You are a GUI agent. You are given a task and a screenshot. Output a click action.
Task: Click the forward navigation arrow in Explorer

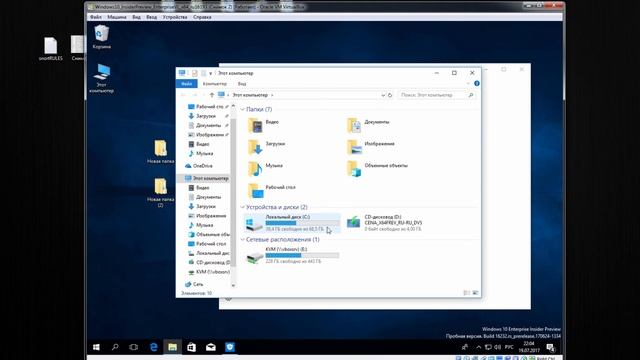click(195, 95)
